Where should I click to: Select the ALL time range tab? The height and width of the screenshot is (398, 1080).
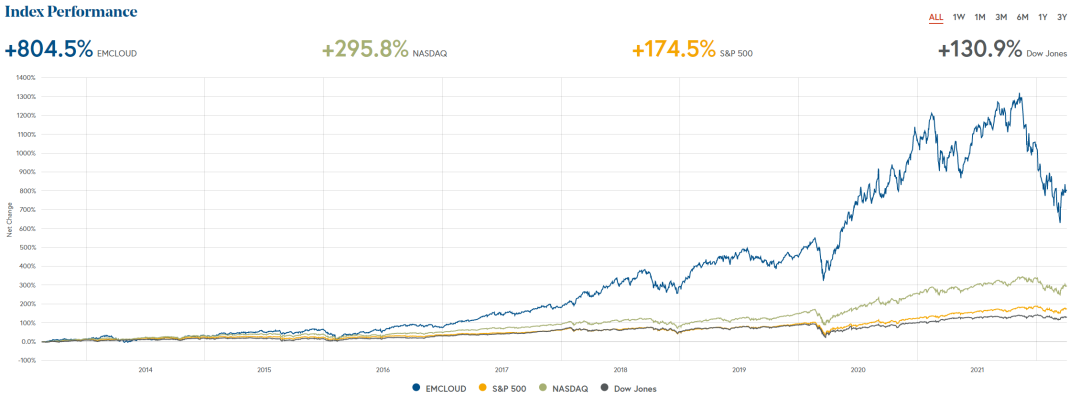[935, 17]
